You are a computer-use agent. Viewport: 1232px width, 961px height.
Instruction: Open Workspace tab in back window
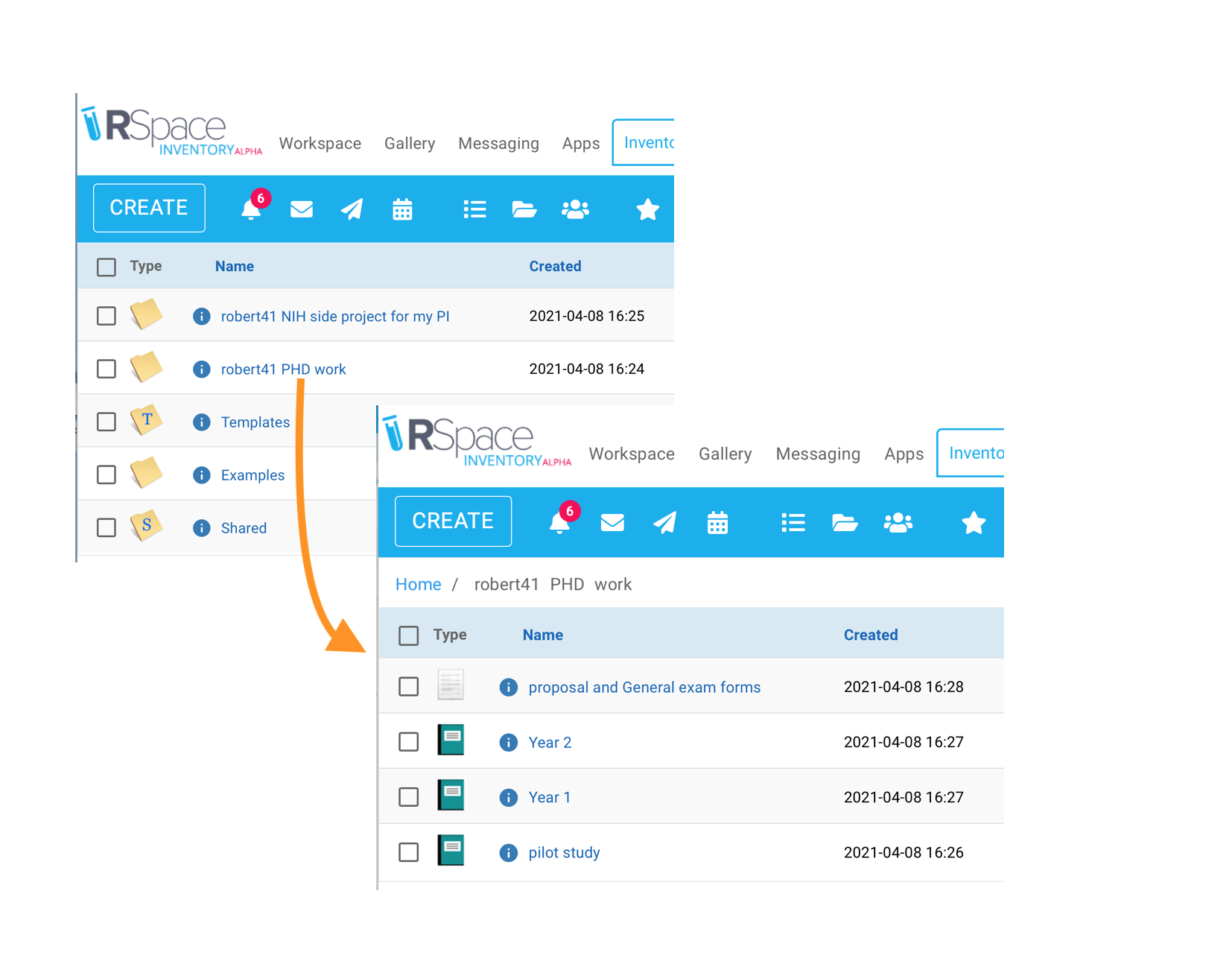[x=320, y=143]
